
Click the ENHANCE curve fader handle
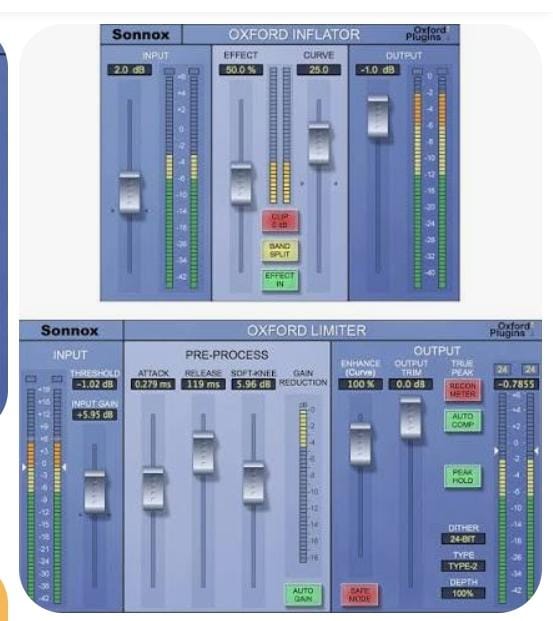pyautogui.click(x=360, y=444)
